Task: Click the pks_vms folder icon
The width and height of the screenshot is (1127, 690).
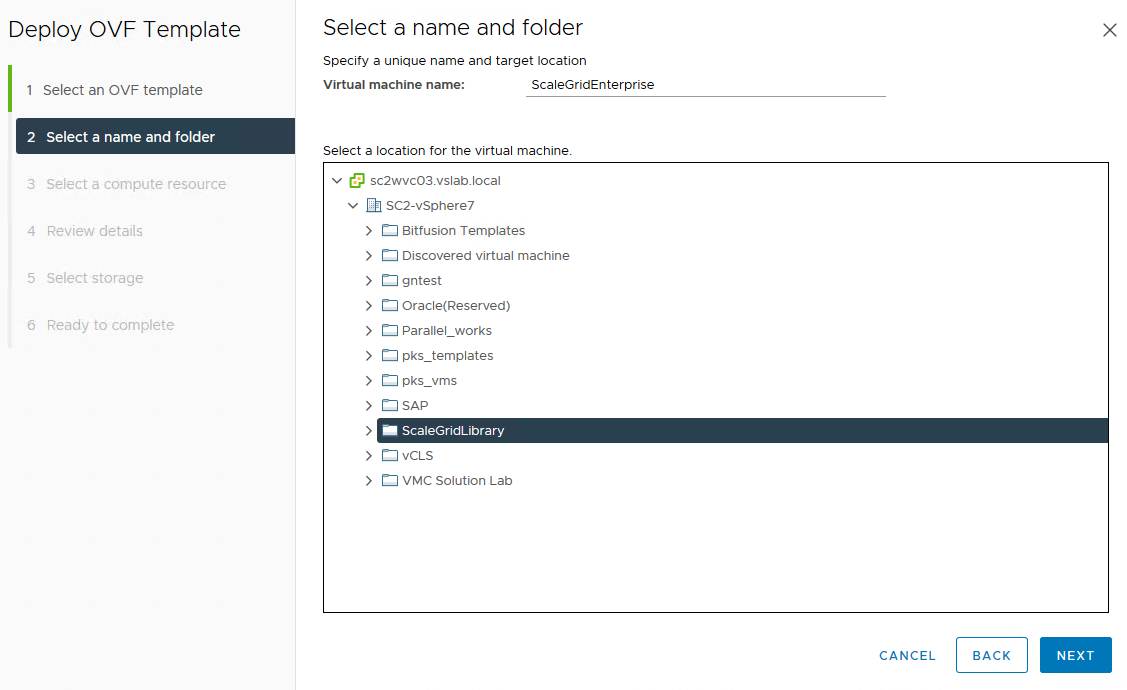Action: 390,380
